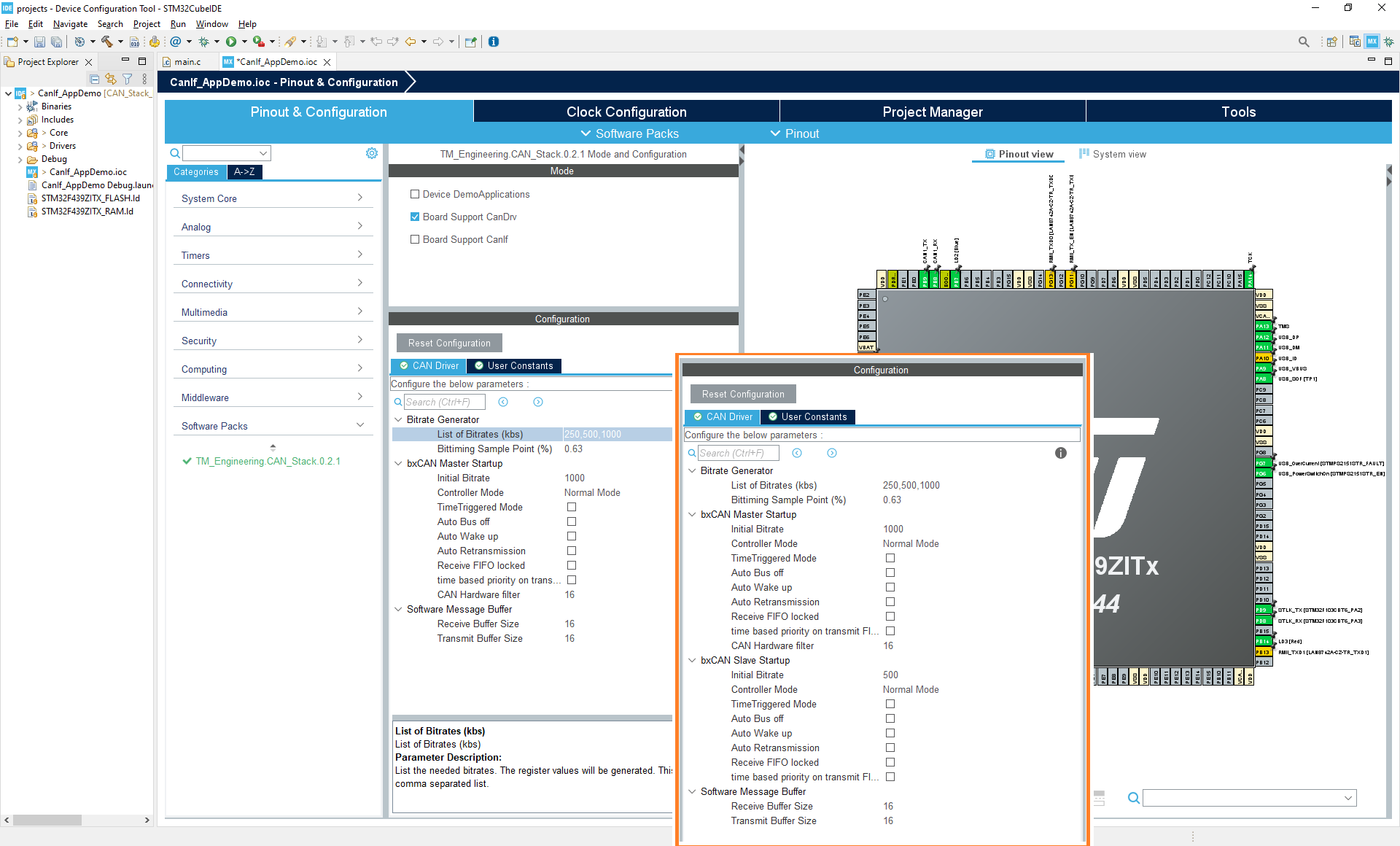The width and height of the screenshot is (1400, 846).
Task: Open the Computing category row
Action: point(273,369)
